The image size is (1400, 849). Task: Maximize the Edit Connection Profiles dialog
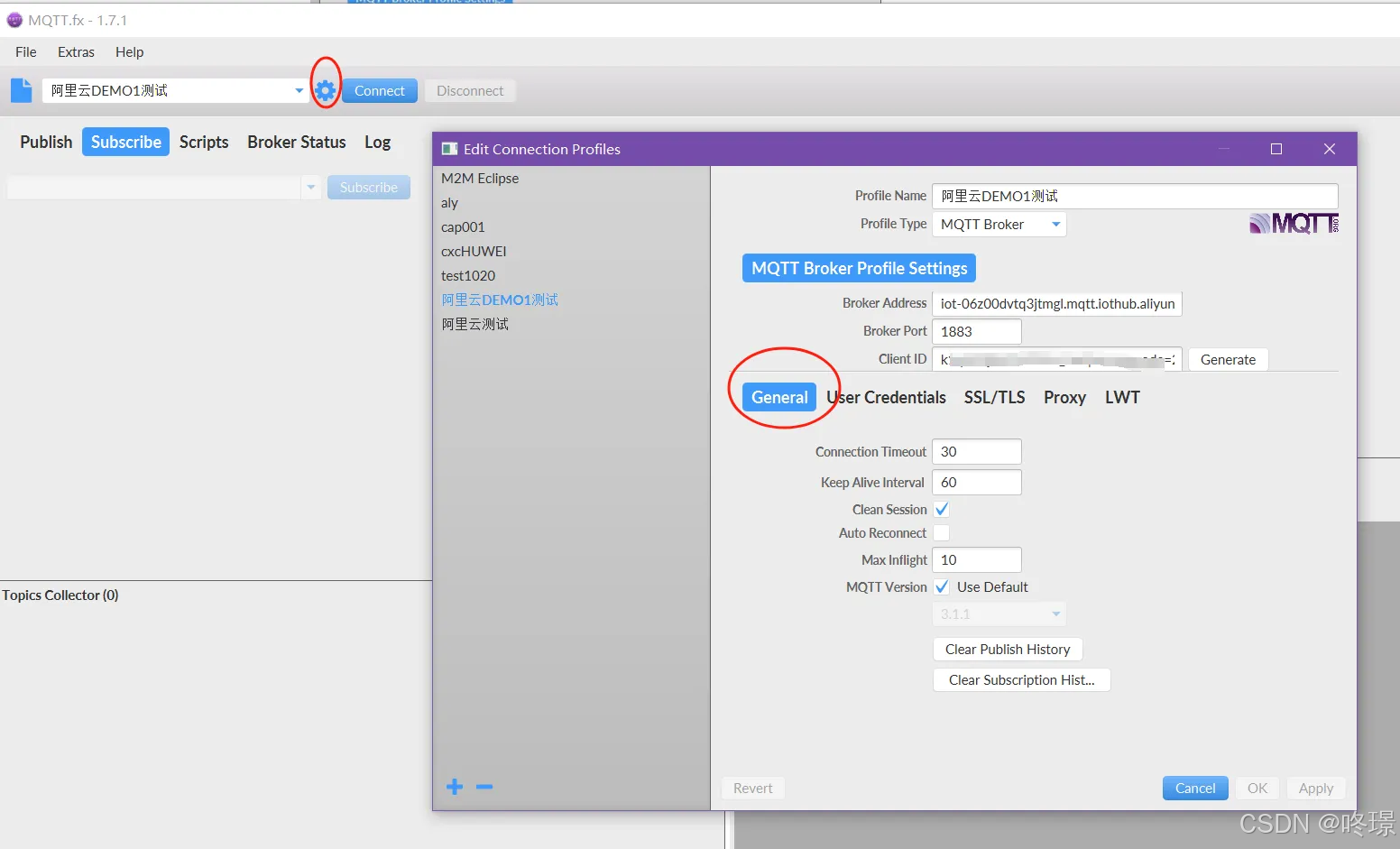[1276, 149]
